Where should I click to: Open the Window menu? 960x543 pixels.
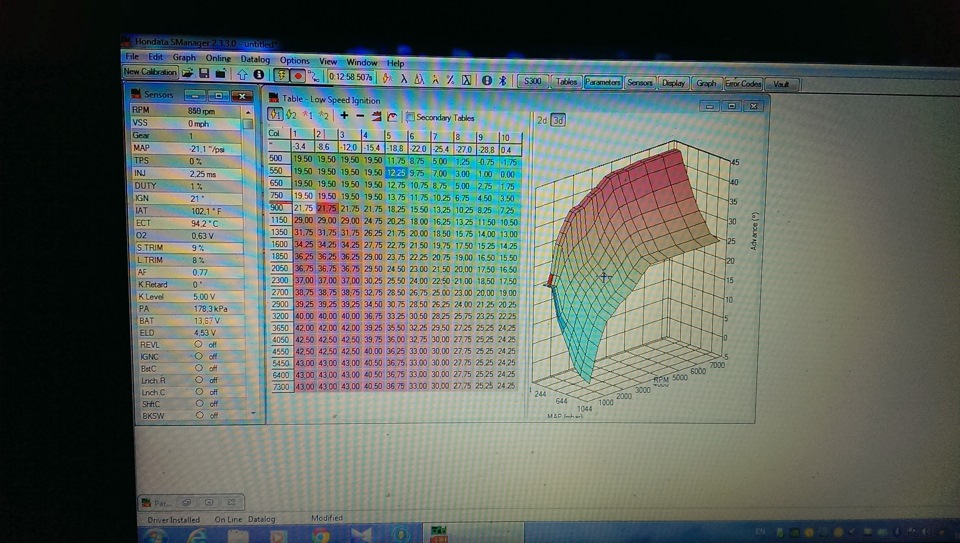click(x=362, y=62)
